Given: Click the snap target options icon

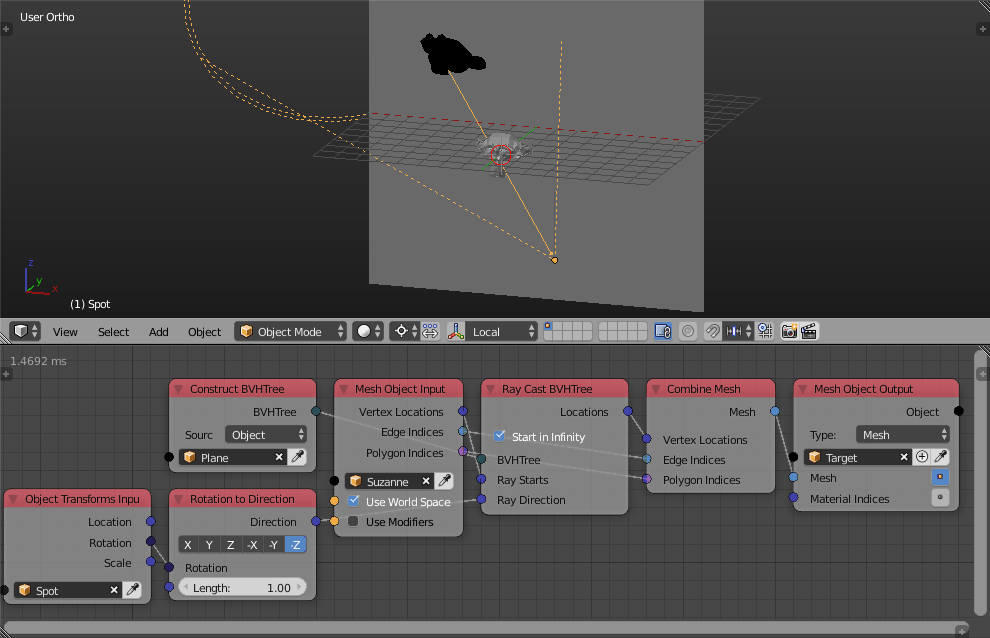Looking at the screenshot, I should [x=765, y=331].
